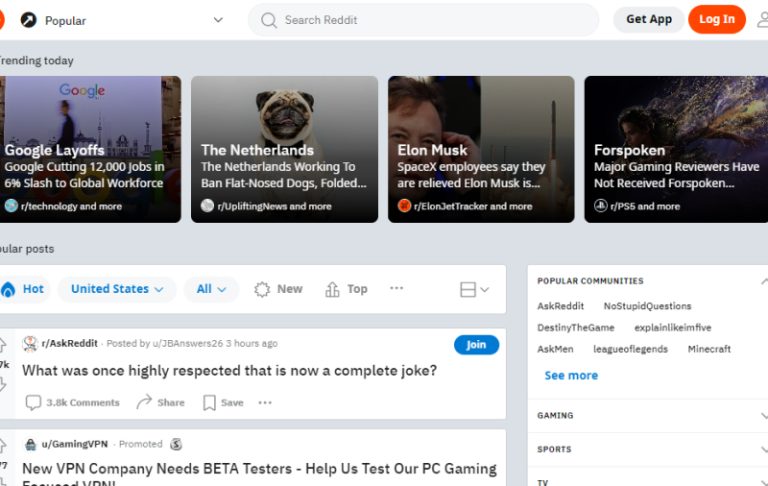Click the r/PS5 PlayStation icon
This screenshot has height=486, width=768.
click(600, 206)
